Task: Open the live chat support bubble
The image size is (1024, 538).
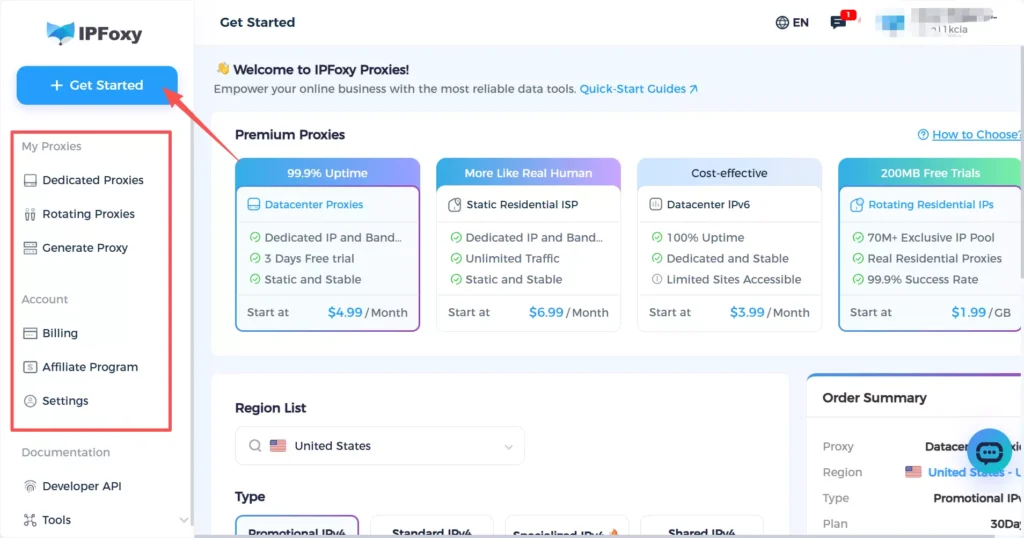Action: coord(989,453)
